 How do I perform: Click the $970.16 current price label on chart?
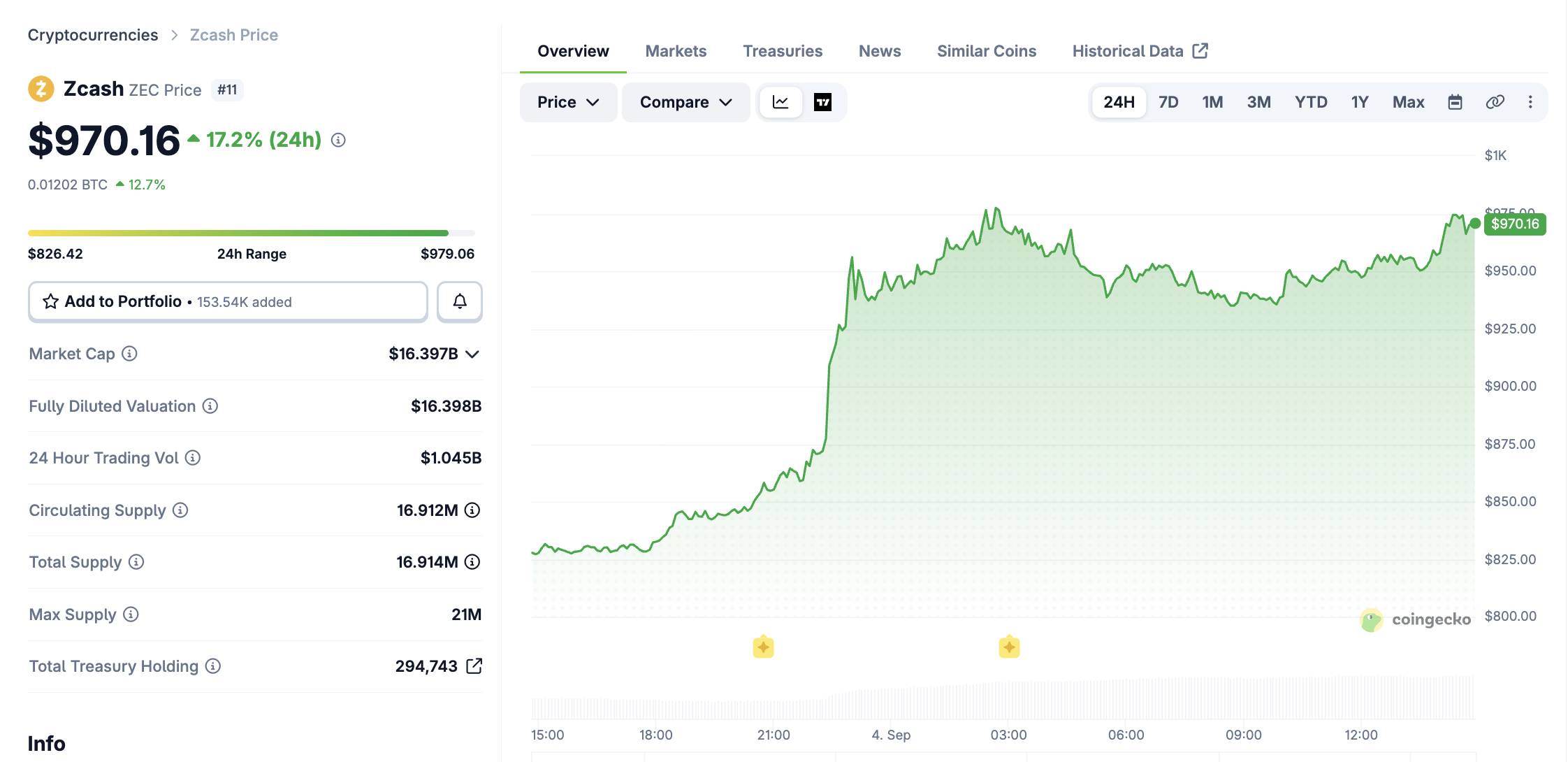(1515, 224)
